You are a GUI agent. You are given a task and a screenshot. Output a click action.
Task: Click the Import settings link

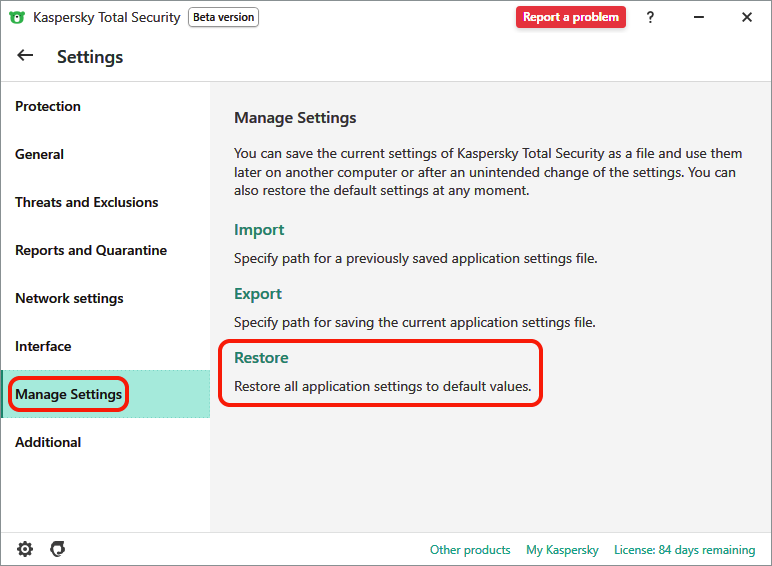coord(259,230)
